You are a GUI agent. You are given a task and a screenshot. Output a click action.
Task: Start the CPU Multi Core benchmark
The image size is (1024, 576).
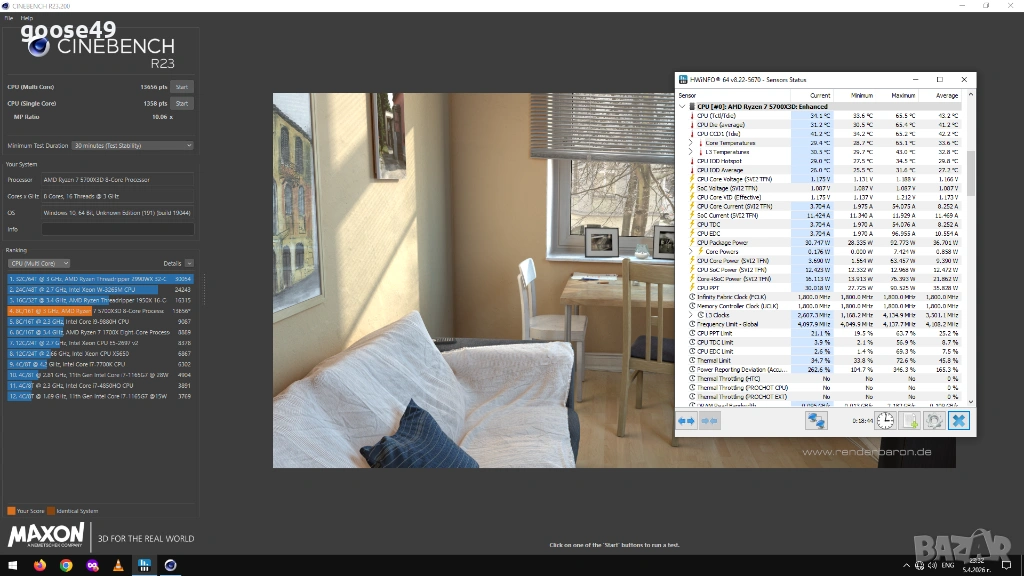[x=181, y=87]
